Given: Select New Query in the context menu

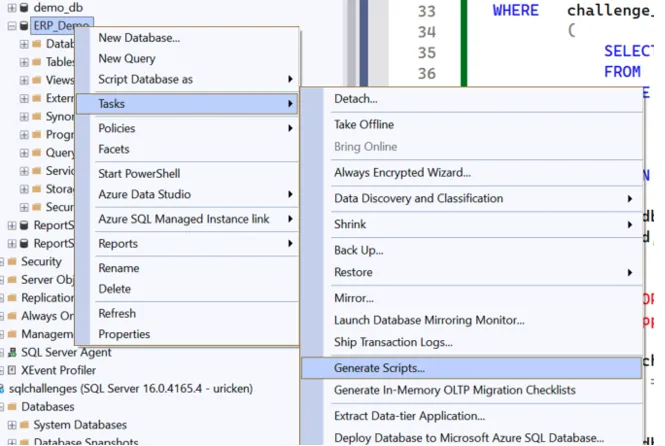Looking at the screenshot, I should point(126,59).
